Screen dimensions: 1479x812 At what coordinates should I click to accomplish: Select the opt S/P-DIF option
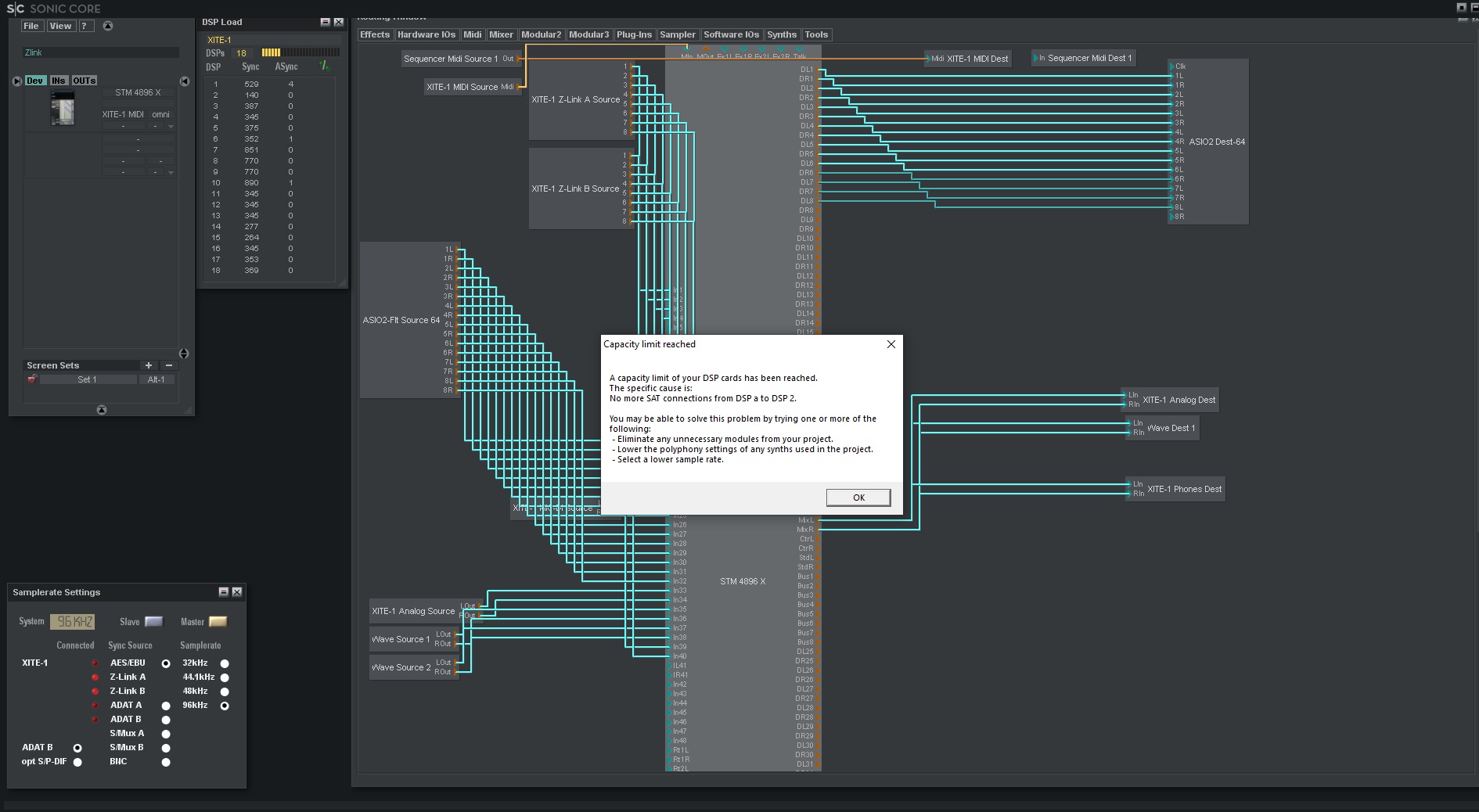(x=77, y=762)
